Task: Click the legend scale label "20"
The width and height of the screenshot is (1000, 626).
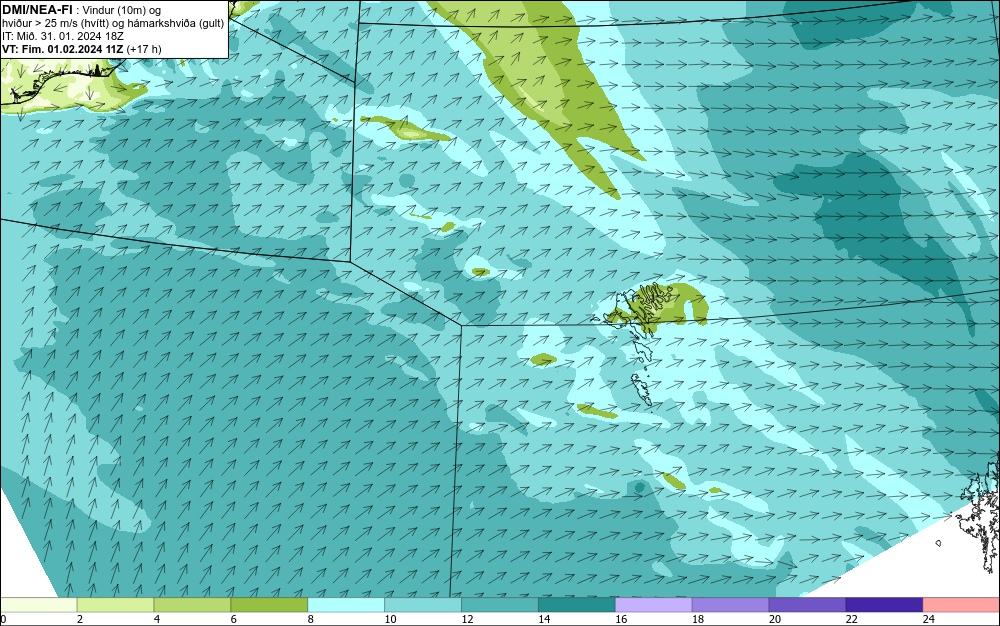Action: click(775, 619)
